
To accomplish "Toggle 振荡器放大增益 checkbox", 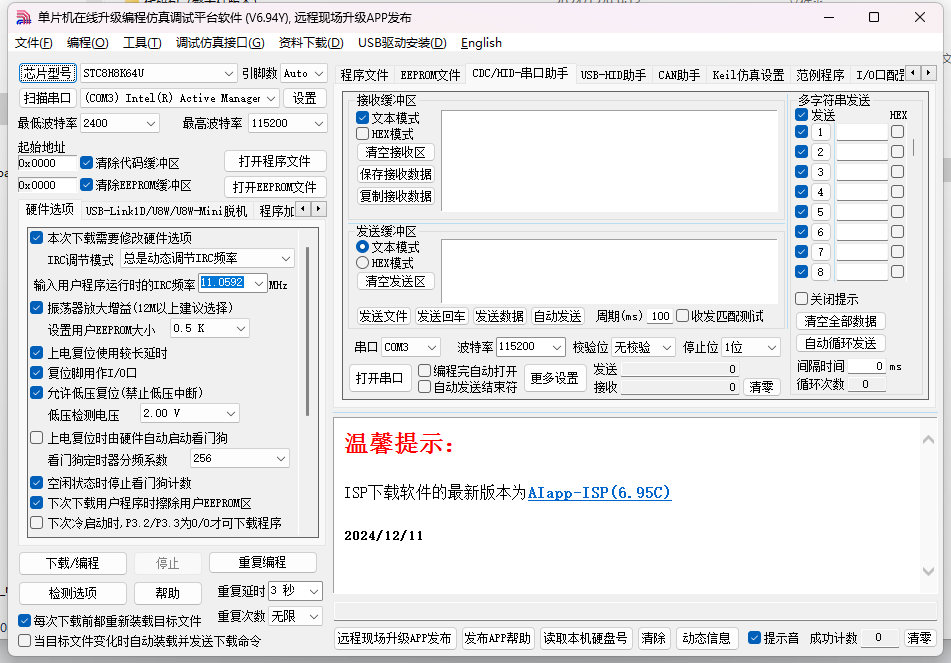I will 36,308.
